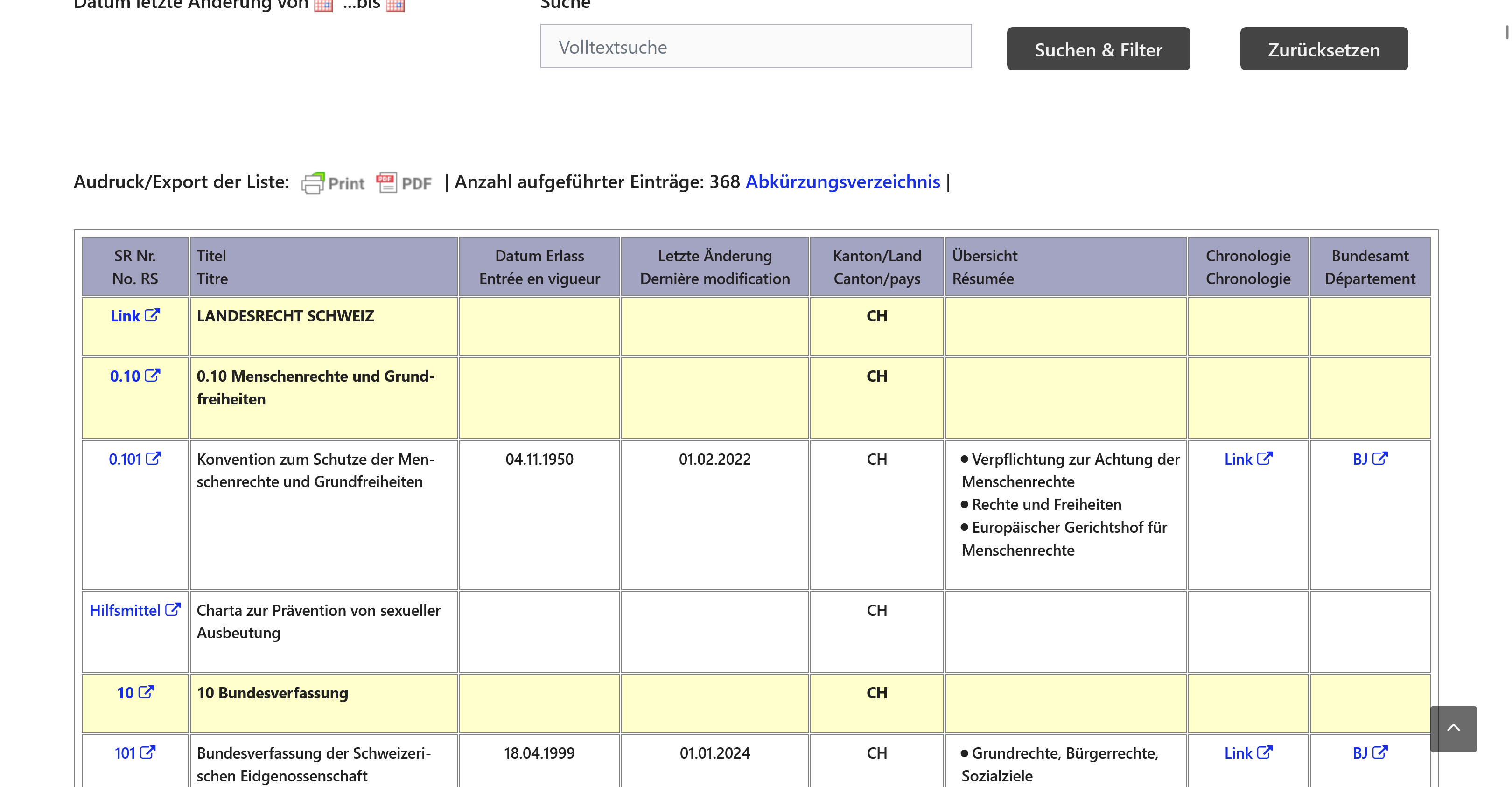Image resolution: width=1512 pixels, height=787 pixels.
Task: Click 'Konvention zum Schutze der Menschenrechte' title
Action: 316,471
